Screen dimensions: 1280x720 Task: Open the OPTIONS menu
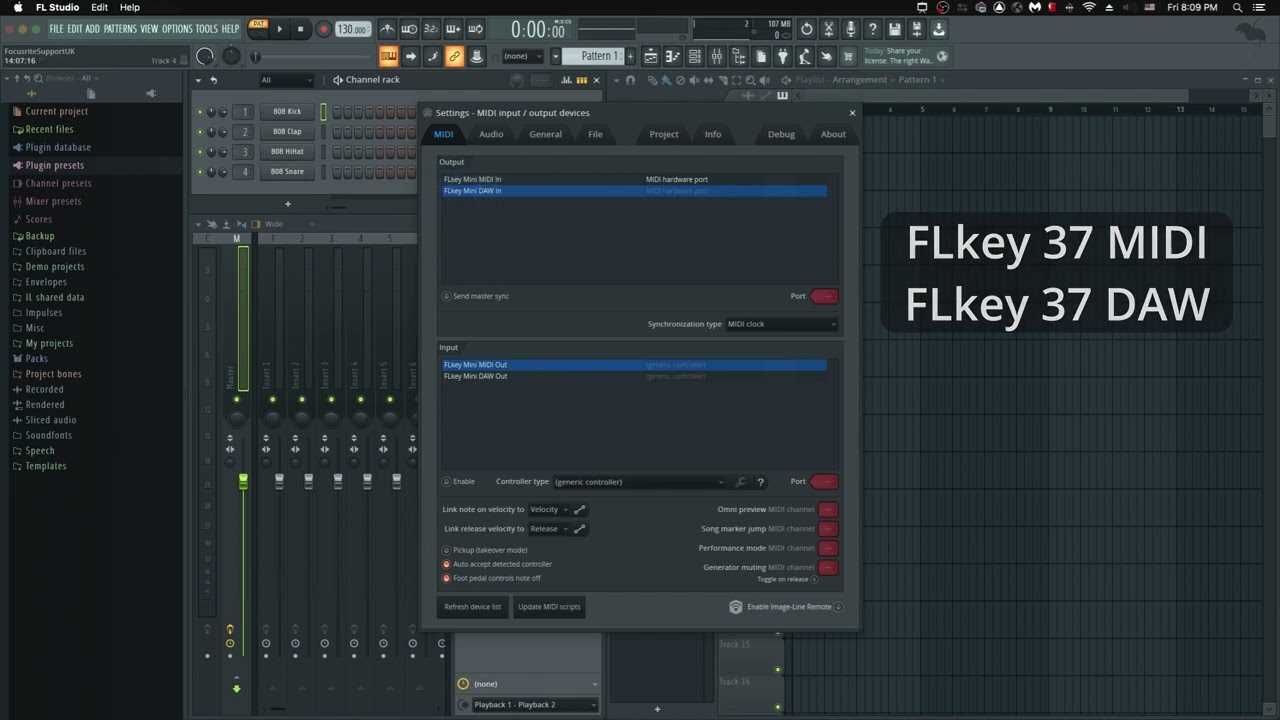[x=176, y=29]
